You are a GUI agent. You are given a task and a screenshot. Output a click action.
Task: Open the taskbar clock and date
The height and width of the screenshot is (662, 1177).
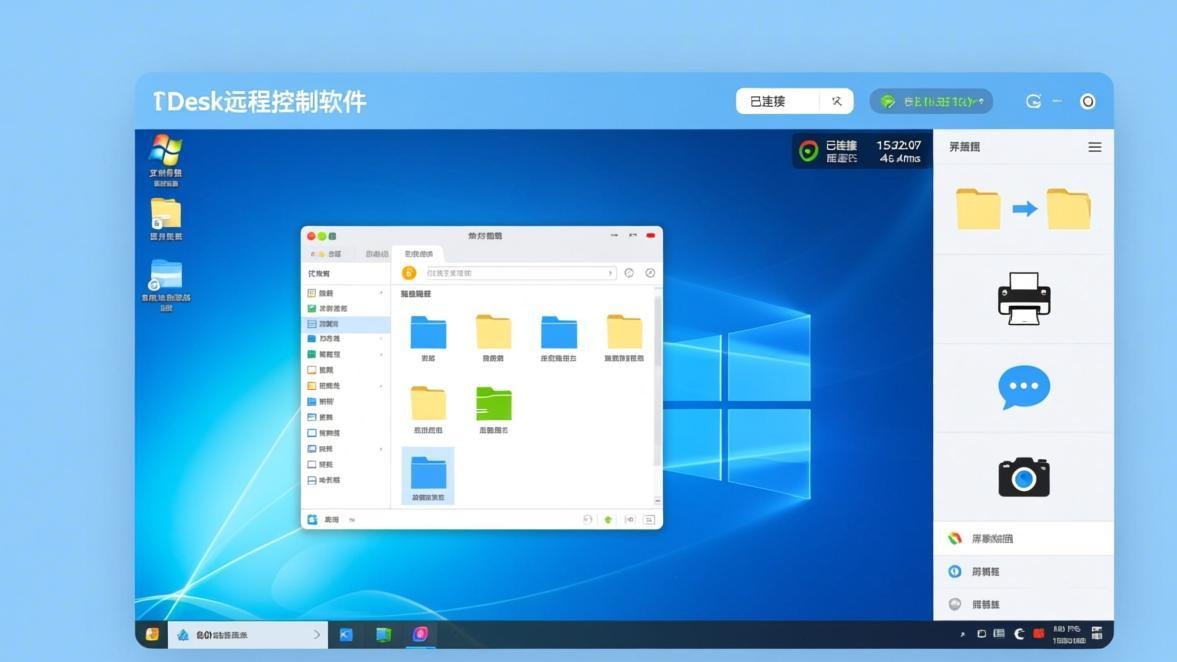1068,634
